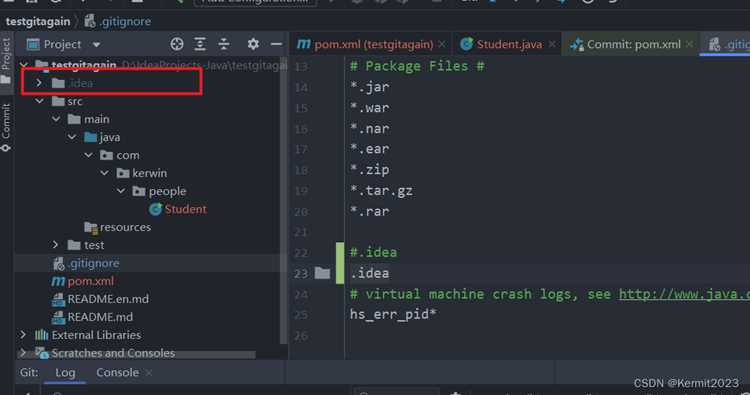
Task: Collapse the src folder
Action: 39,101
